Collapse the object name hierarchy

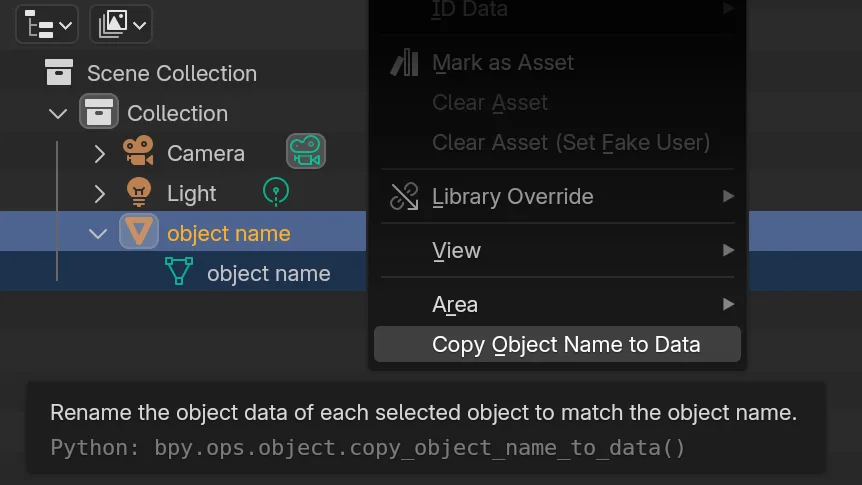98,234
